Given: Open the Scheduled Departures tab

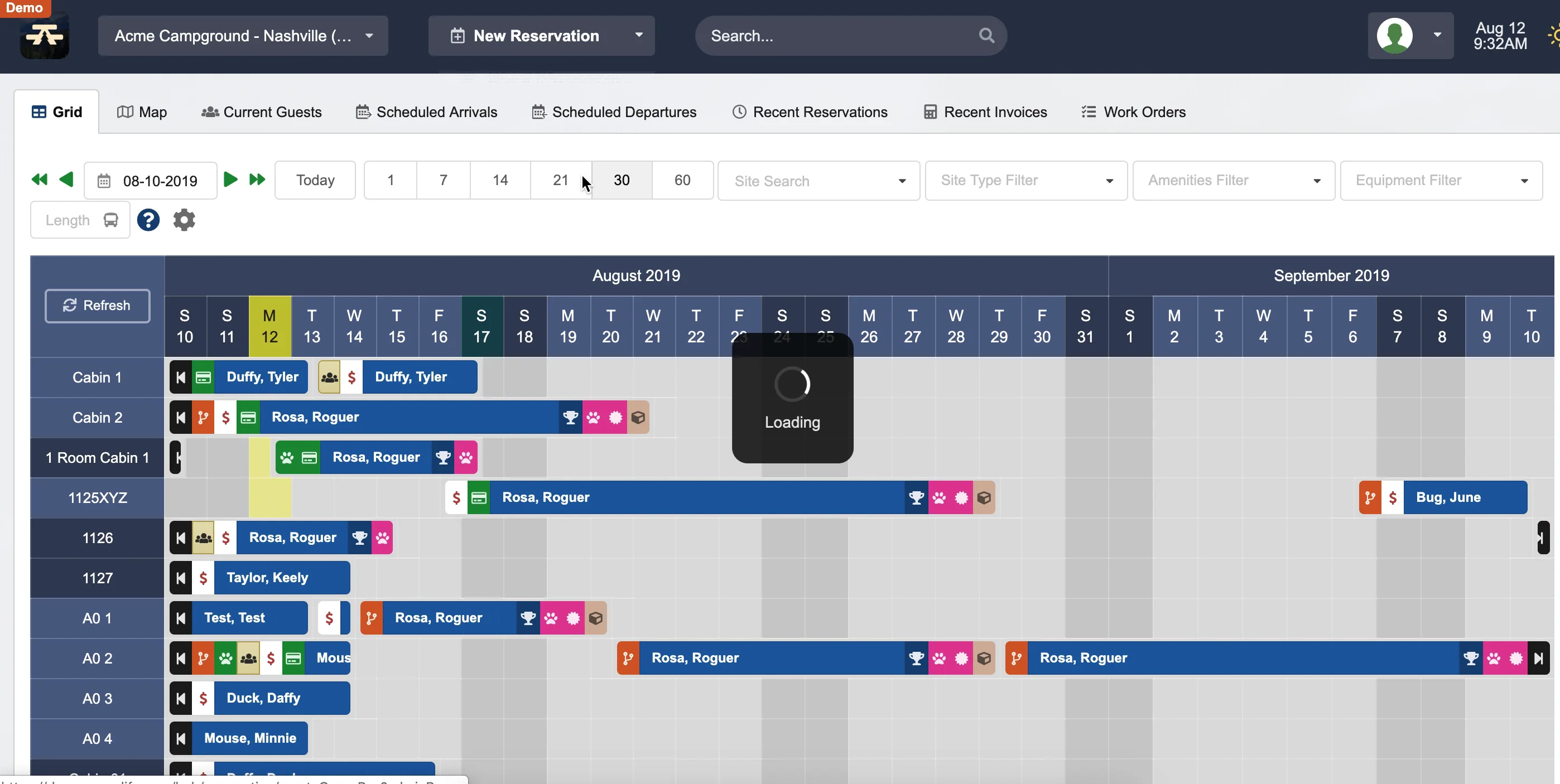Looking at the screenshot, I should (x=614, y=112).
